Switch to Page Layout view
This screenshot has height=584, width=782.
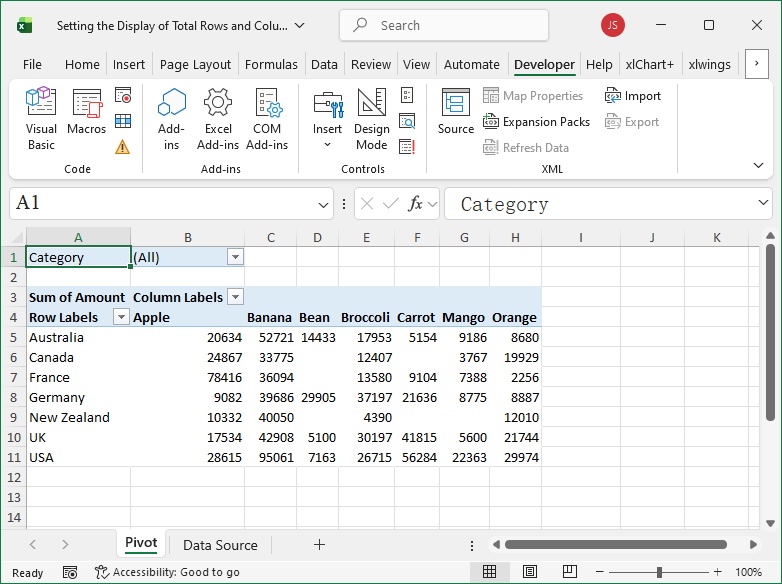pyautogui.click(x=530, y=572)
